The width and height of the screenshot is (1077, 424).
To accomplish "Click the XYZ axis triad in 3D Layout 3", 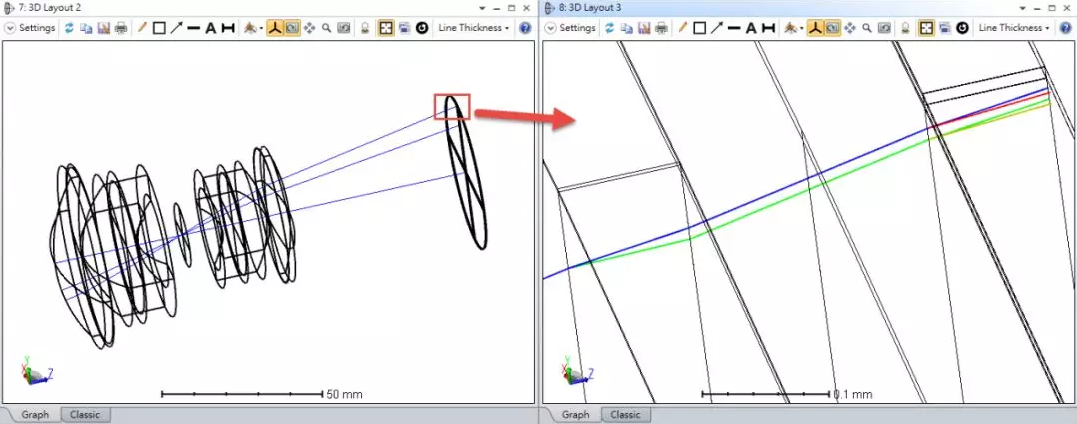I will pyautogui.click(x=578, y=370).
